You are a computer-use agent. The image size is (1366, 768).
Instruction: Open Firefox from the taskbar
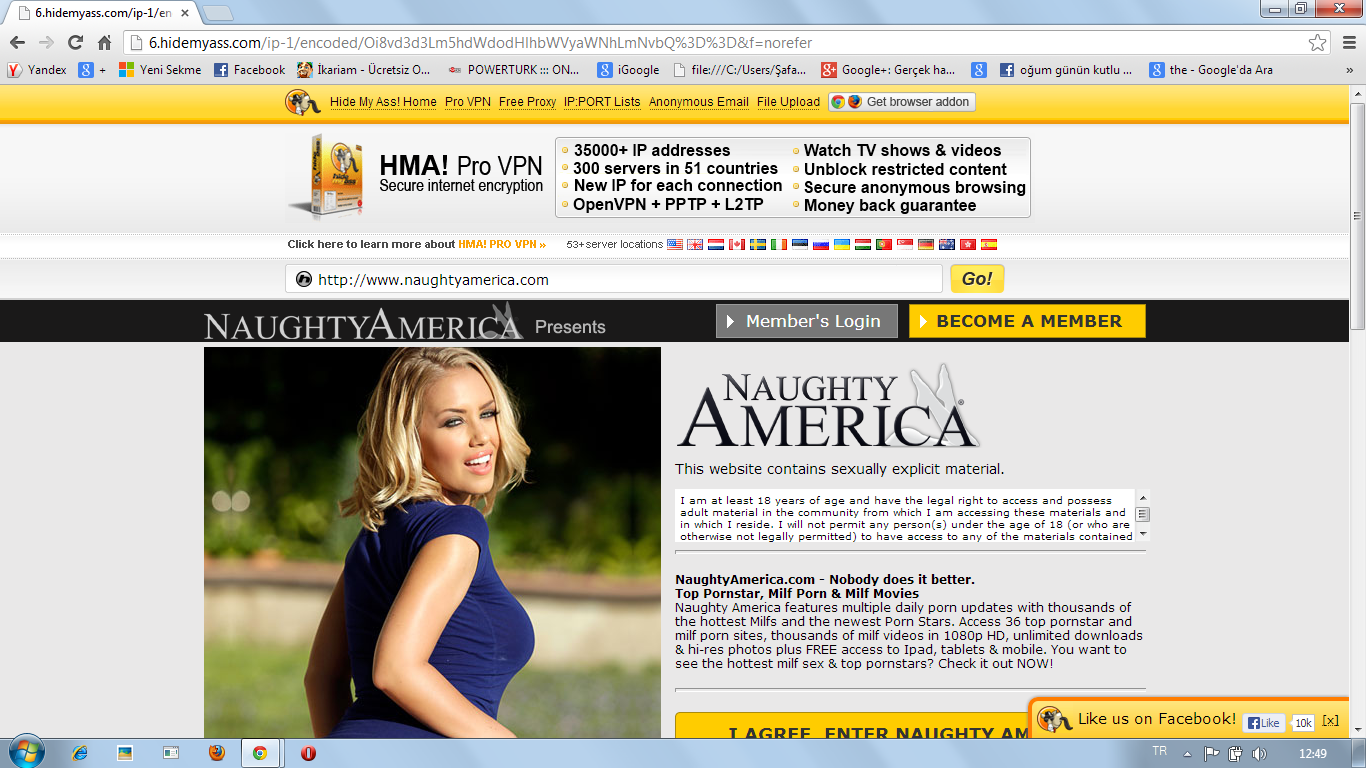[x=217, y=753]
